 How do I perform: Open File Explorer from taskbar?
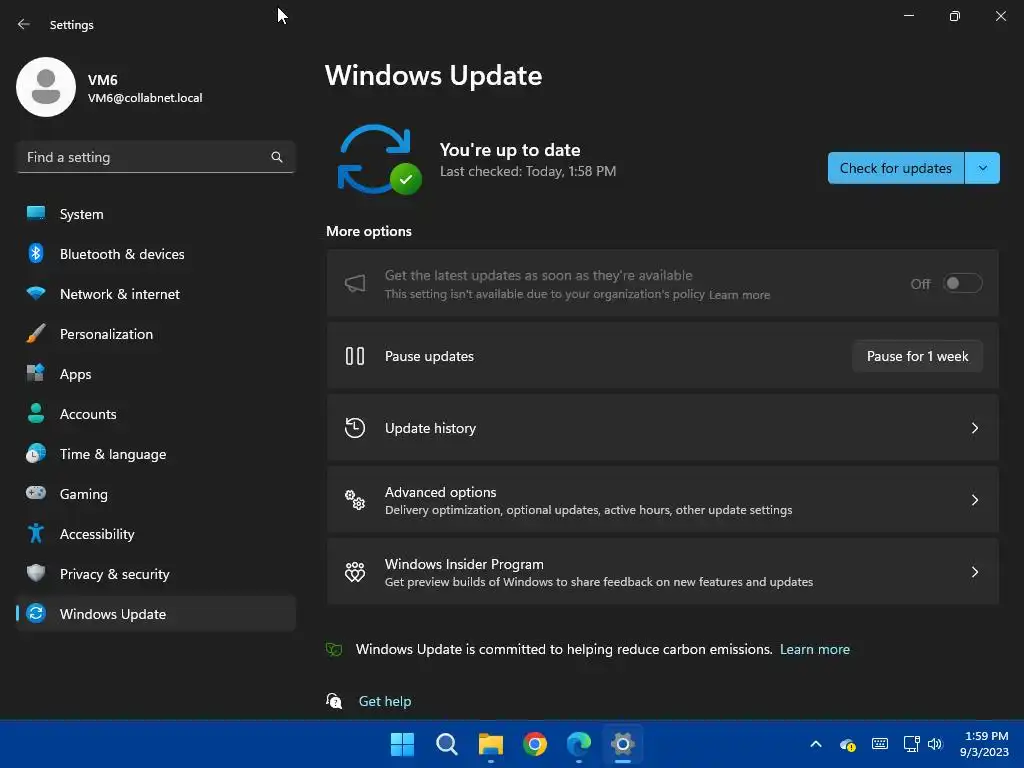(x=490, y=744)
